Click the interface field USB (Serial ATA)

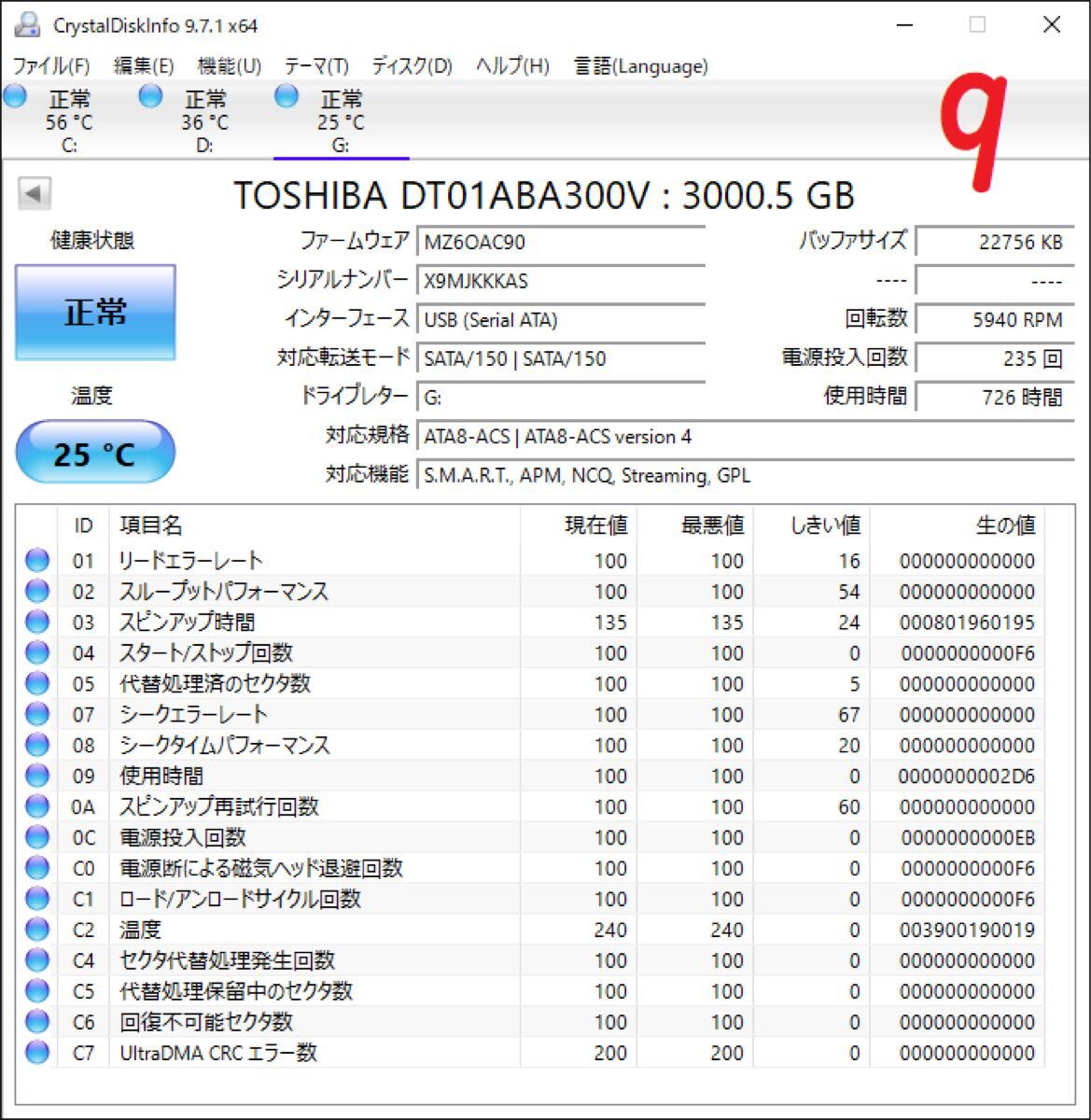[x=560, y=320]
